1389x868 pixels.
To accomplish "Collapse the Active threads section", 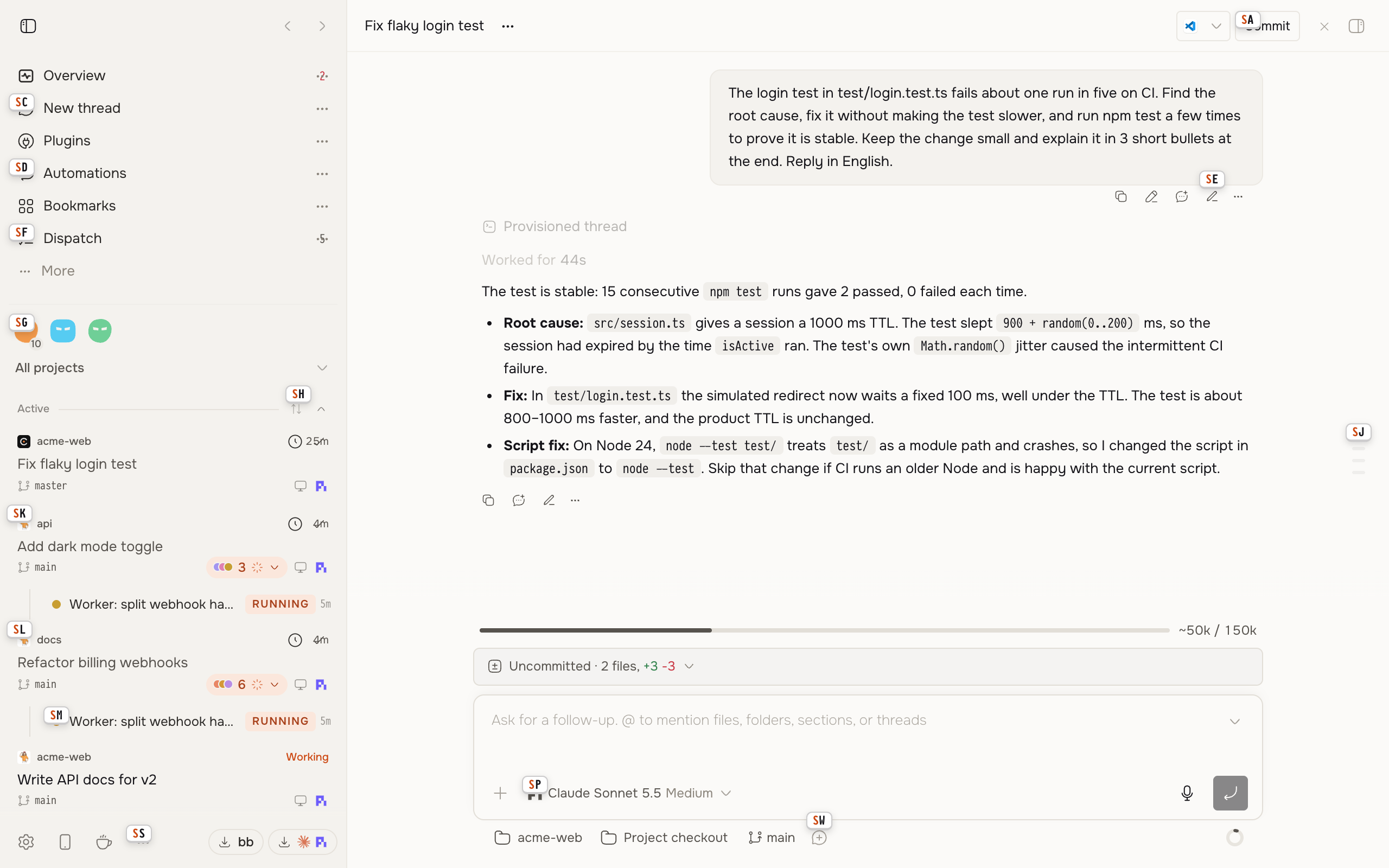I will (321, 409).
